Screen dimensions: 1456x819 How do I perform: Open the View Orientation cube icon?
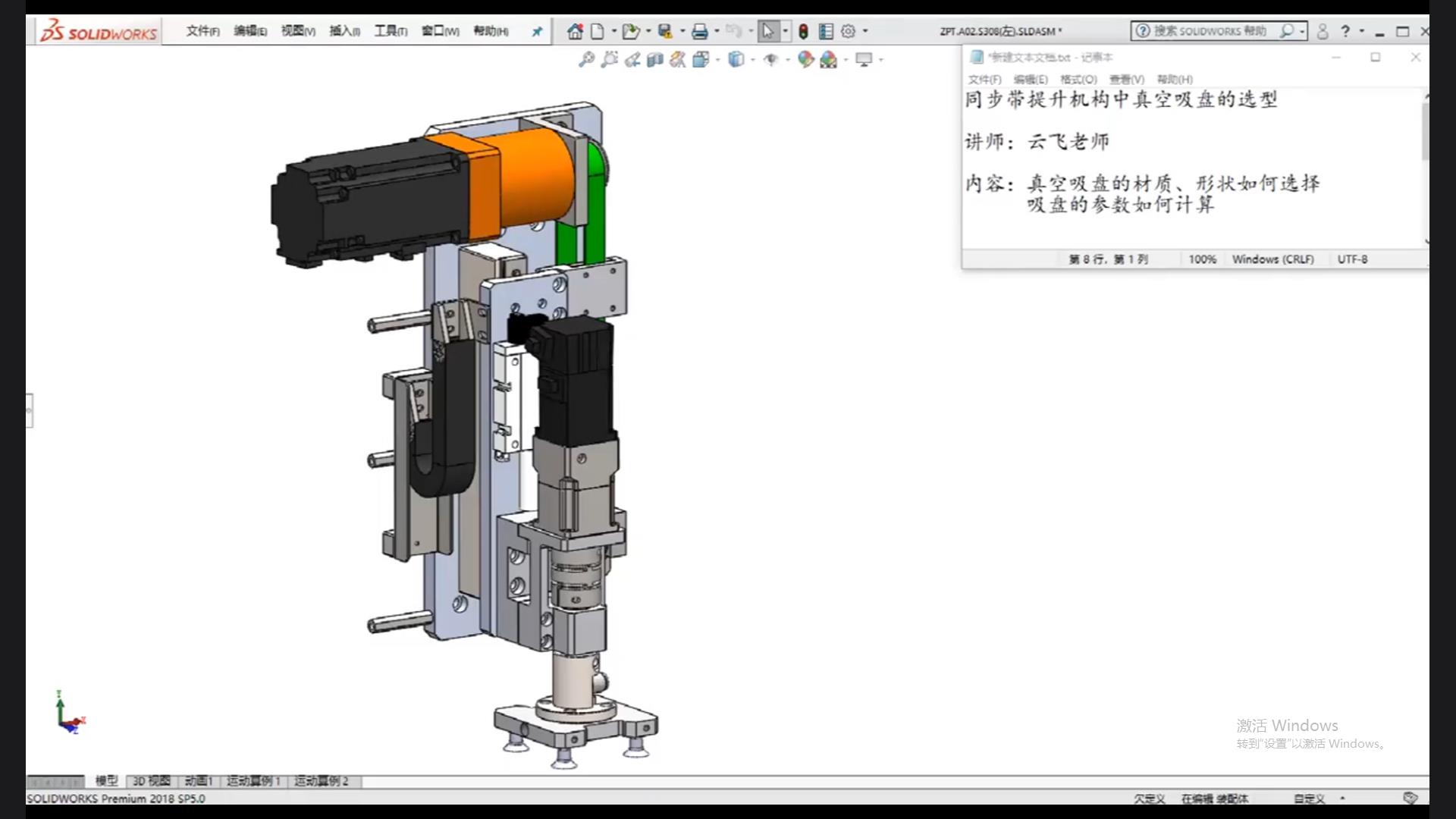pos(700,59)
